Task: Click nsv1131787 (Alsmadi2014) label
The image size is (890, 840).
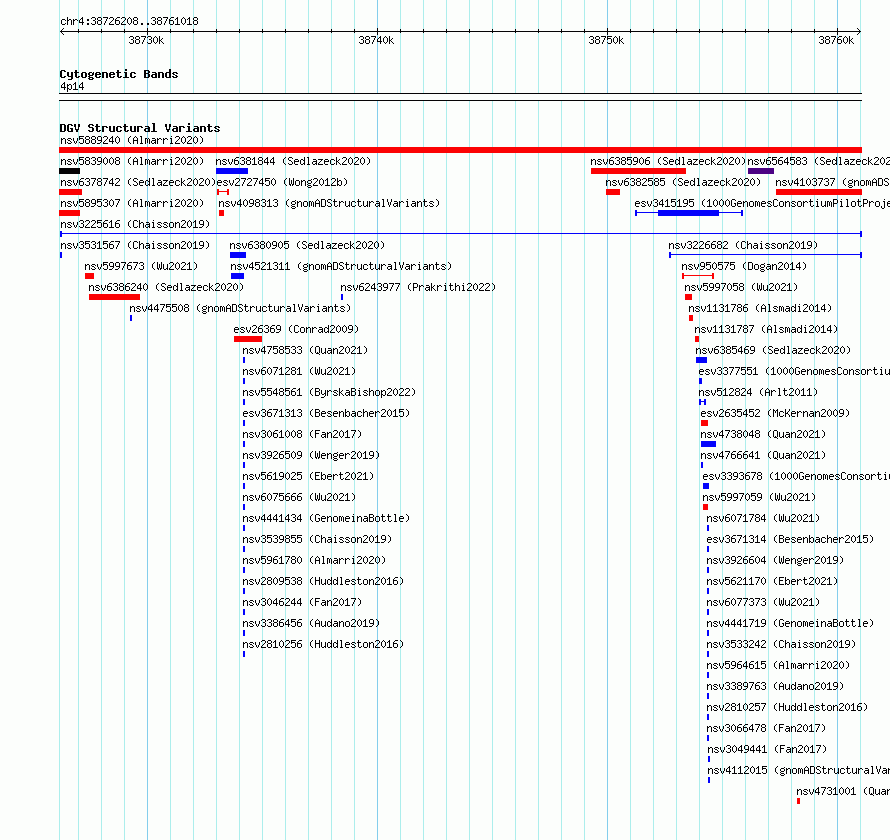Action: point(766,329)
